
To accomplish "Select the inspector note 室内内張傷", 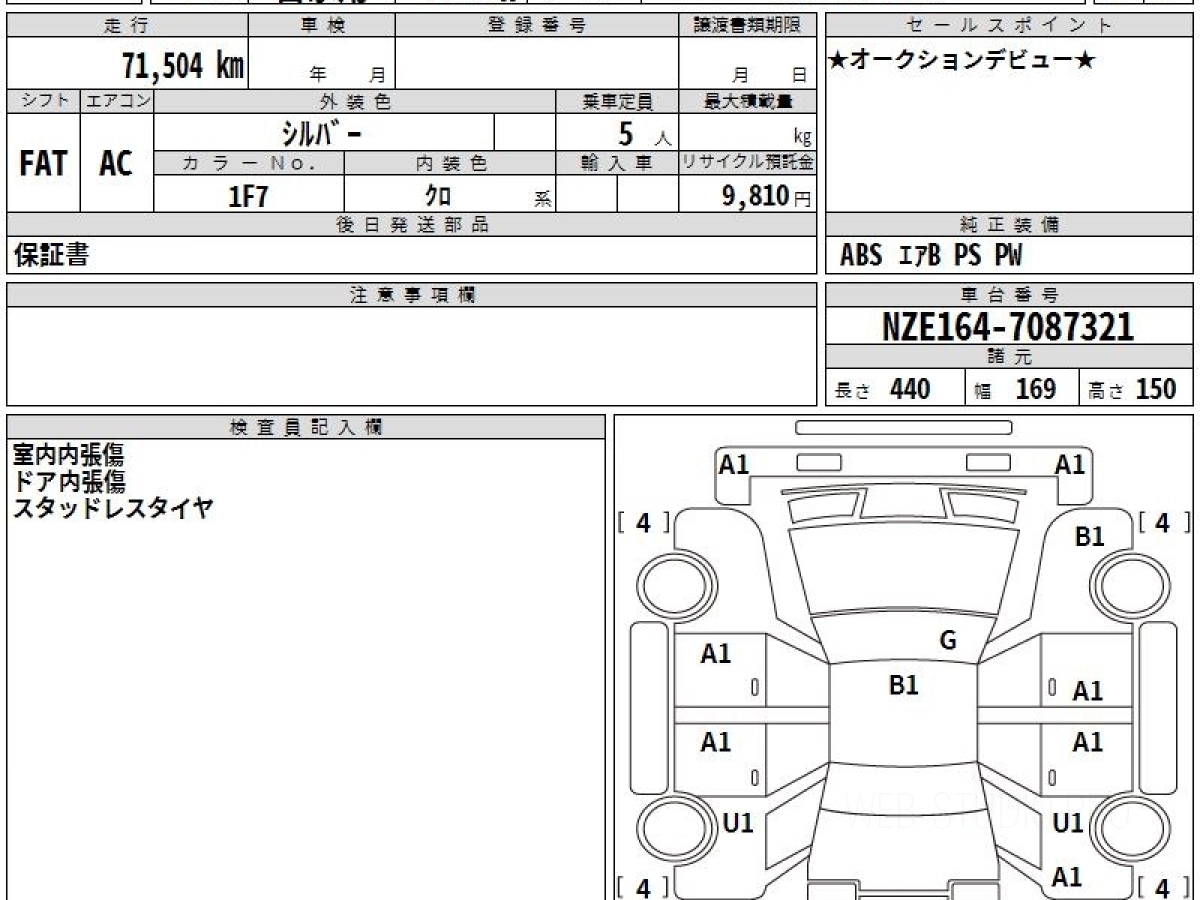I will 68,455.
